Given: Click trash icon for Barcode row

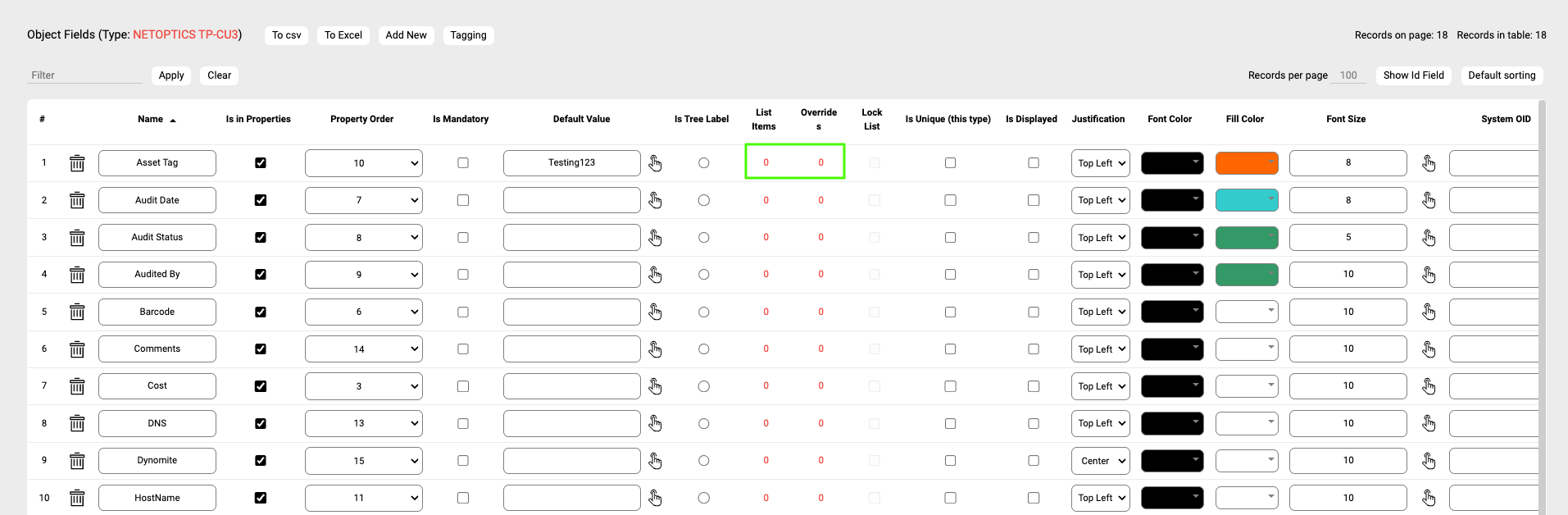Looking at the screenshot, I should pos(77,312).
